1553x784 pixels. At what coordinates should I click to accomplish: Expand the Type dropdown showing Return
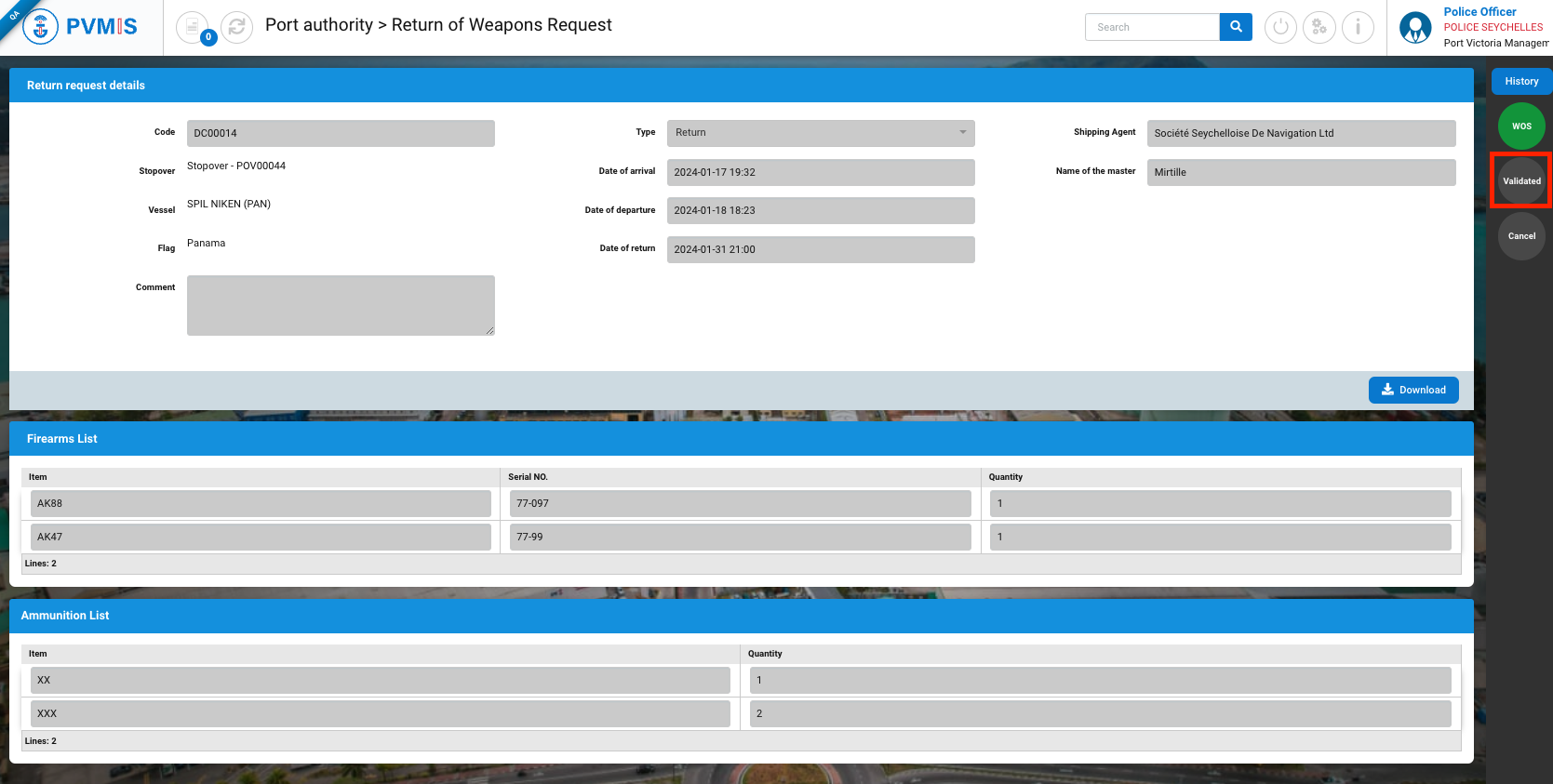point(820,133)
